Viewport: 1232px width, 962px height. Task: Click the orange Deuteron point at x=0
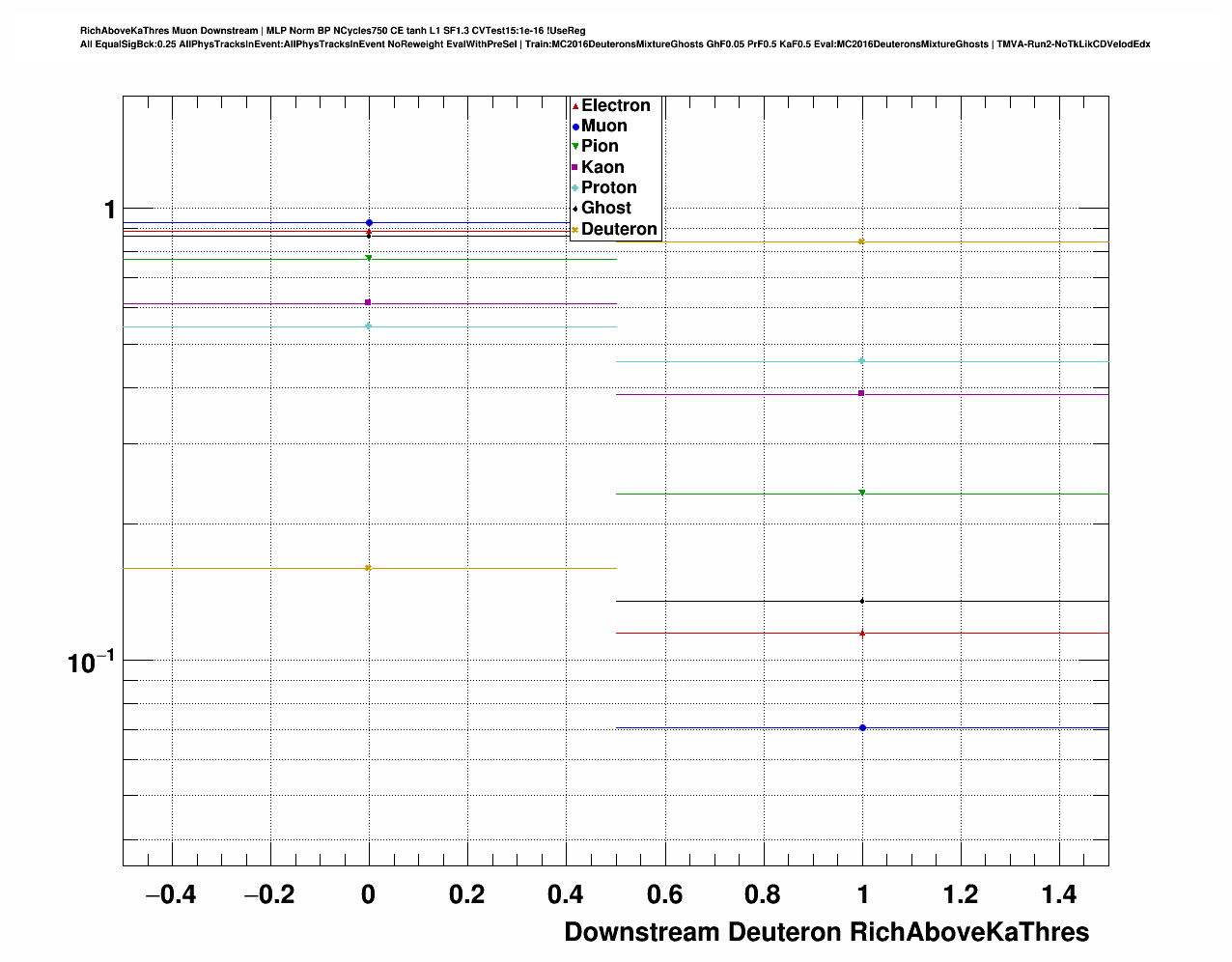368,568
